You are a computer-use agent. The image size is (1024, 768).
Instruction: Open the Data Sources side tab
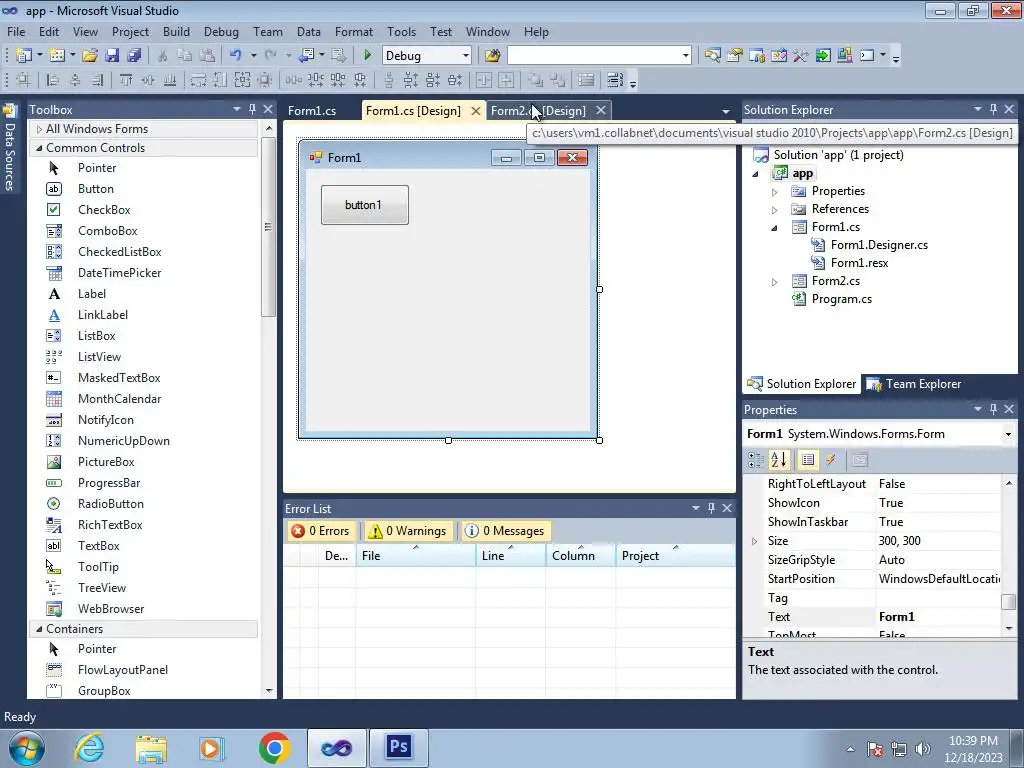9,149
